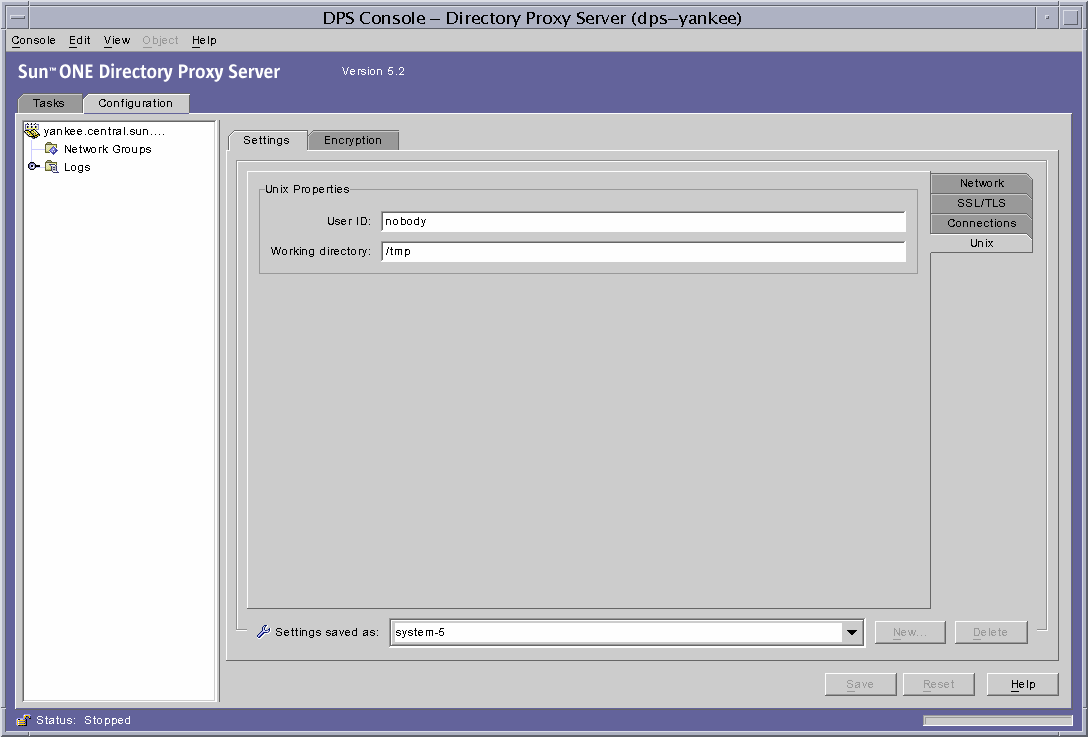Screen dimensions: 1088x737
Task: Click the User ID input field
Action: coord(642,221)
